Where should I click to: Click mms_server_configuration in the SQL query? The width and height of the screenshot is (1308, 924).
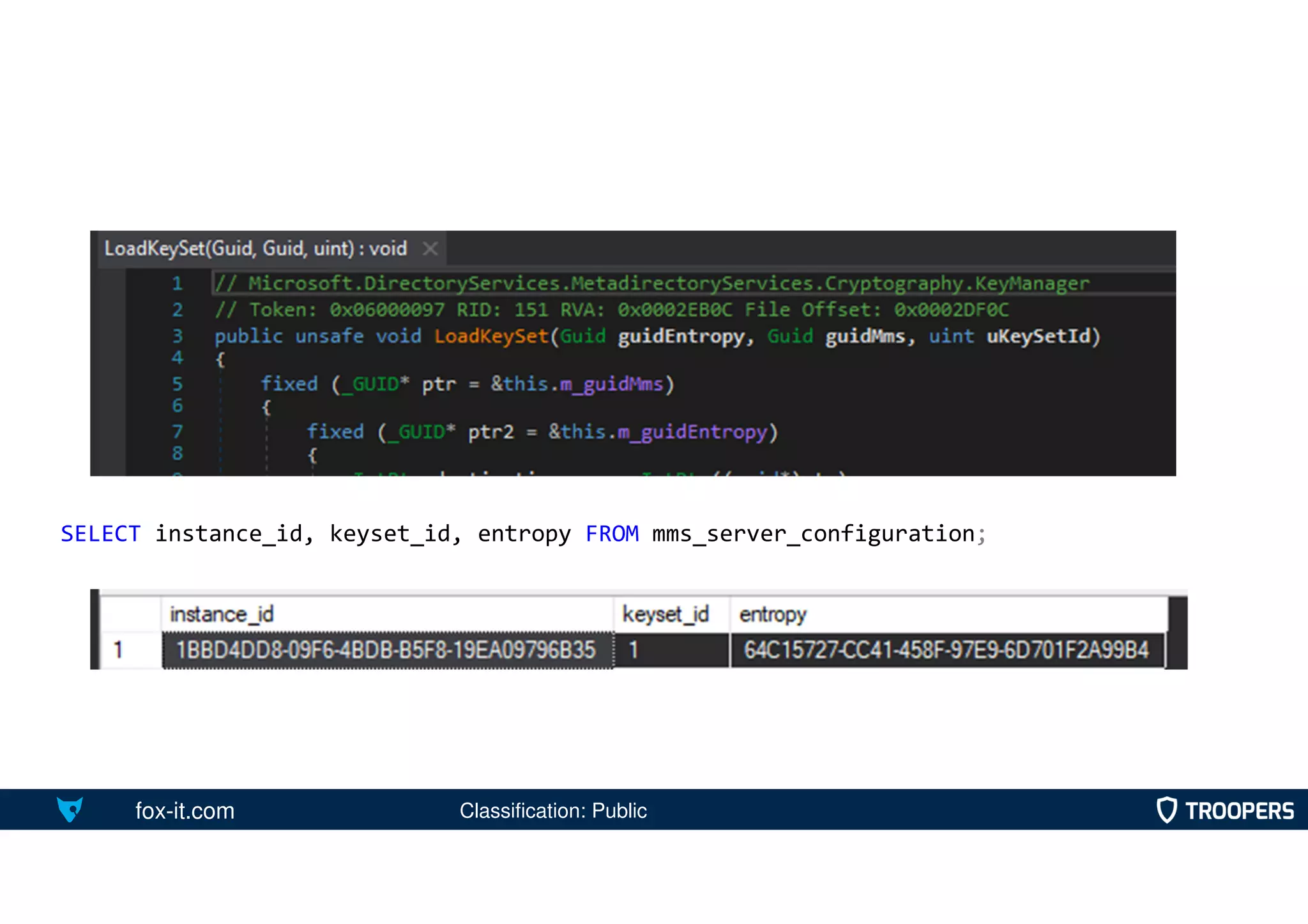(x=813, y=534)
